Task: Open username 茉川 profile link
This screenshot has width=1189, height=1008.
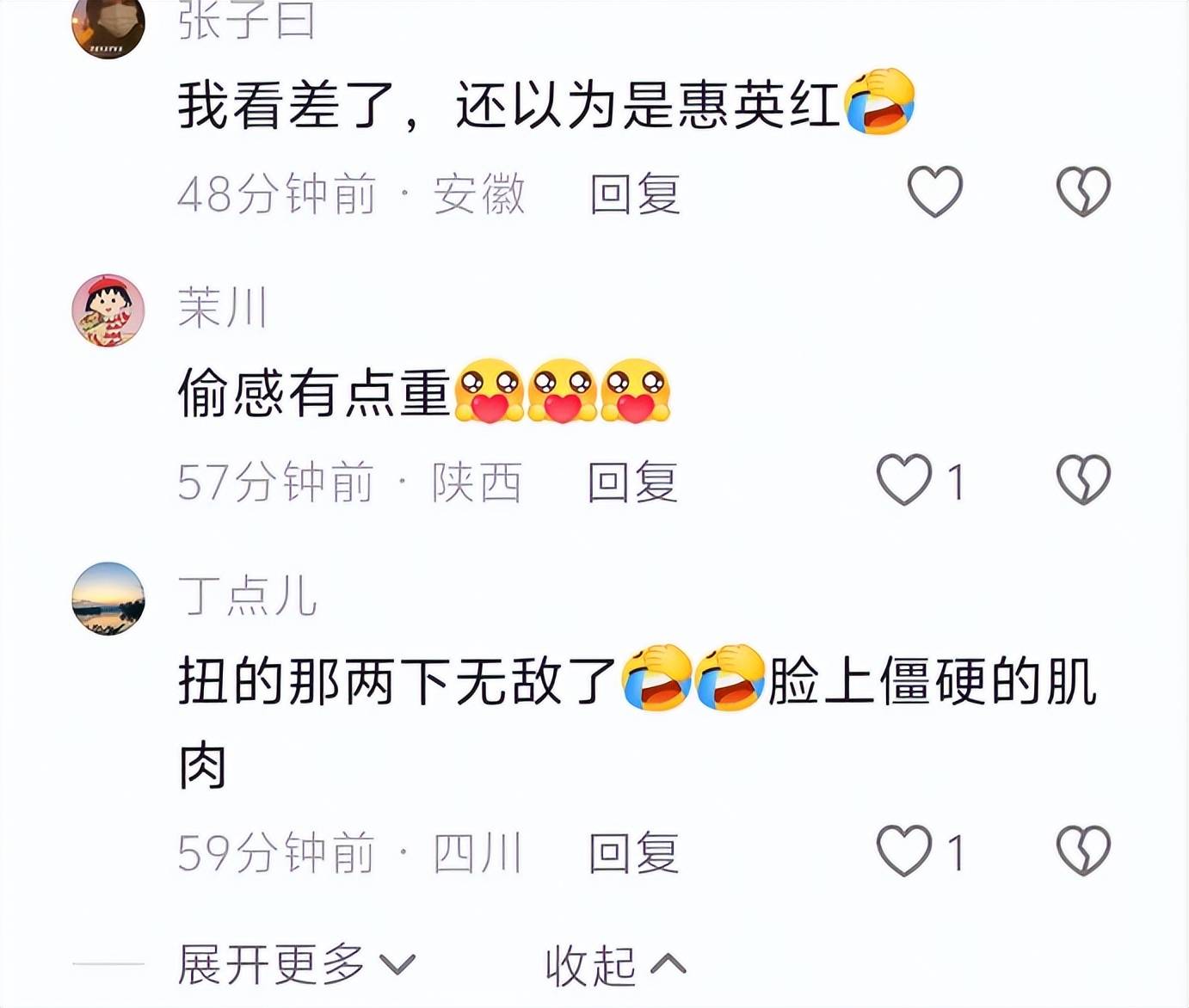Action: (x=223, y=307)
